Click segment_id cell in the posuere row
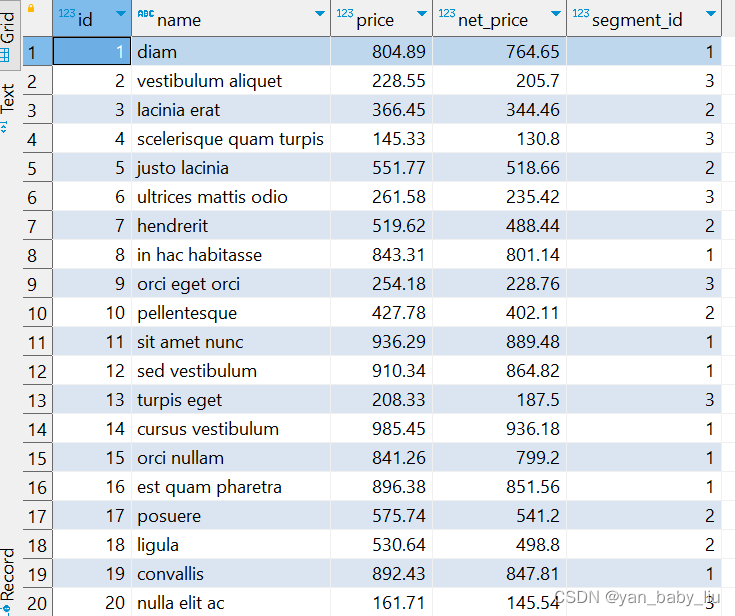 click(644, 516)
